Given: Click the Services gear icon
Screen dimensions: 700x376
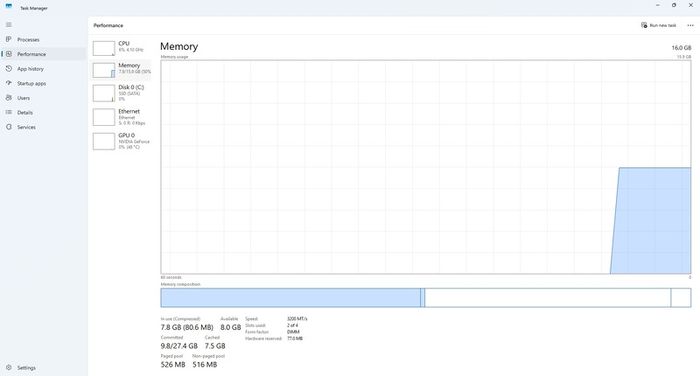Looking at the screenshot, I should click(x=8, y=127).
